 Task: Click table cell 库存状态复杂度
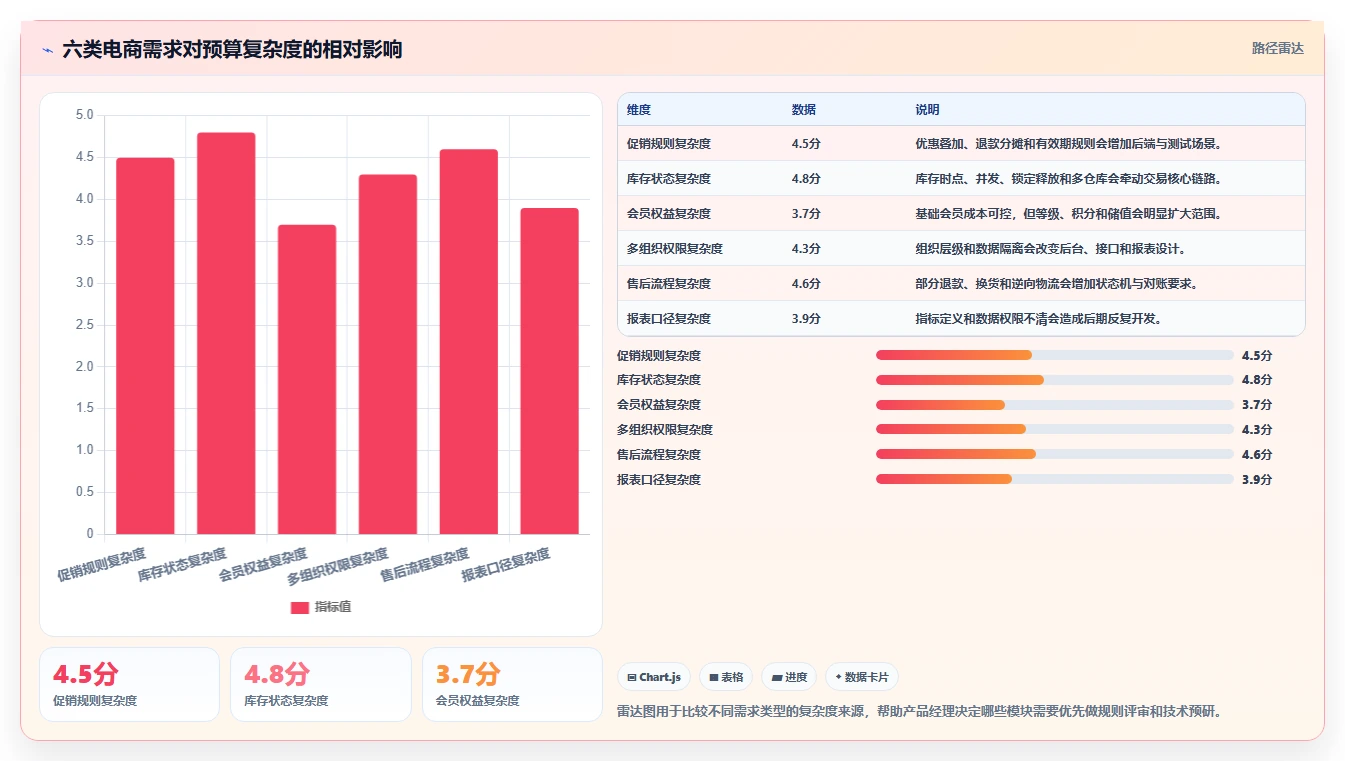(669, 179)
